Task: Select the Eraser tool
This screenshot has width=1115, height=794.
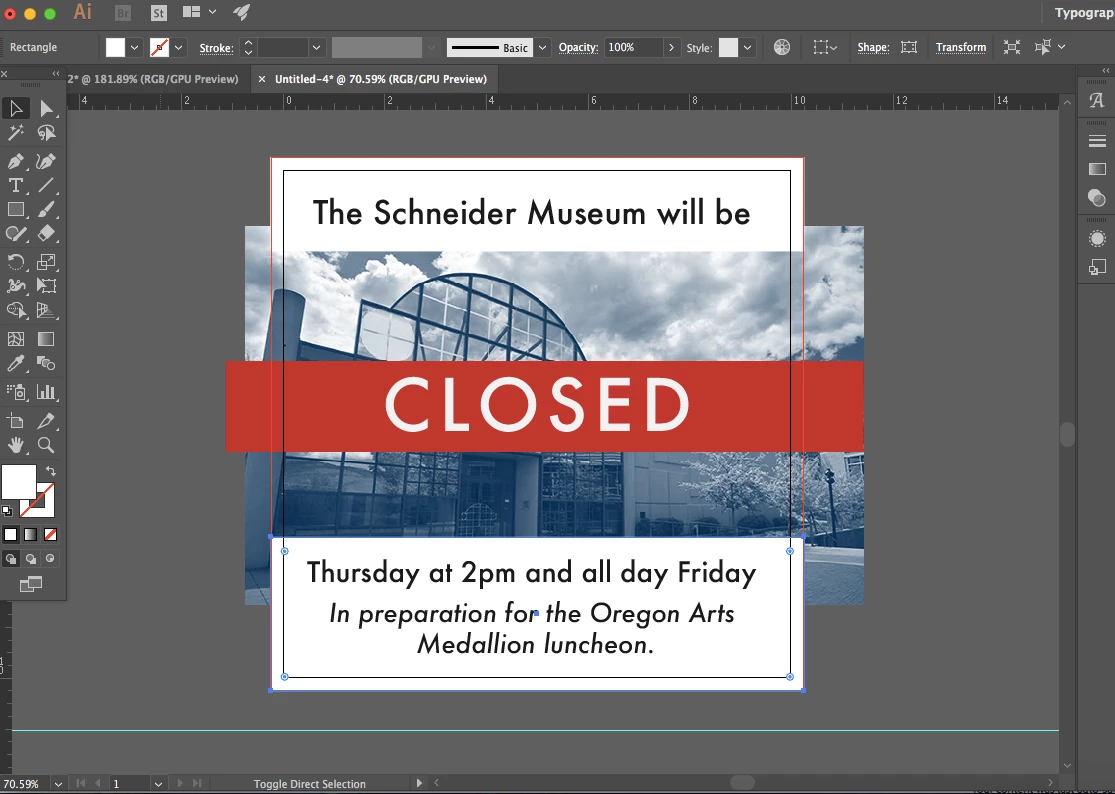Action: tap(46, 234)
